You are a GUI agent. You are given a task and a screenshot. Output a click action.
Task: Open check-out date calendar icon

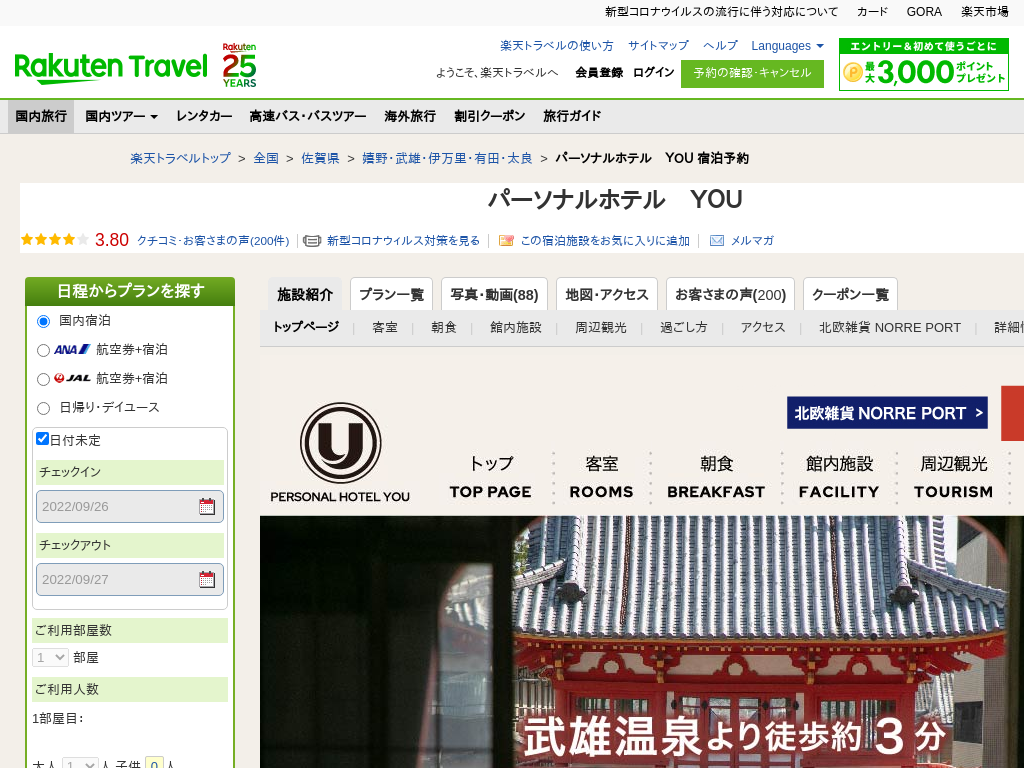[x=207, y=579]
